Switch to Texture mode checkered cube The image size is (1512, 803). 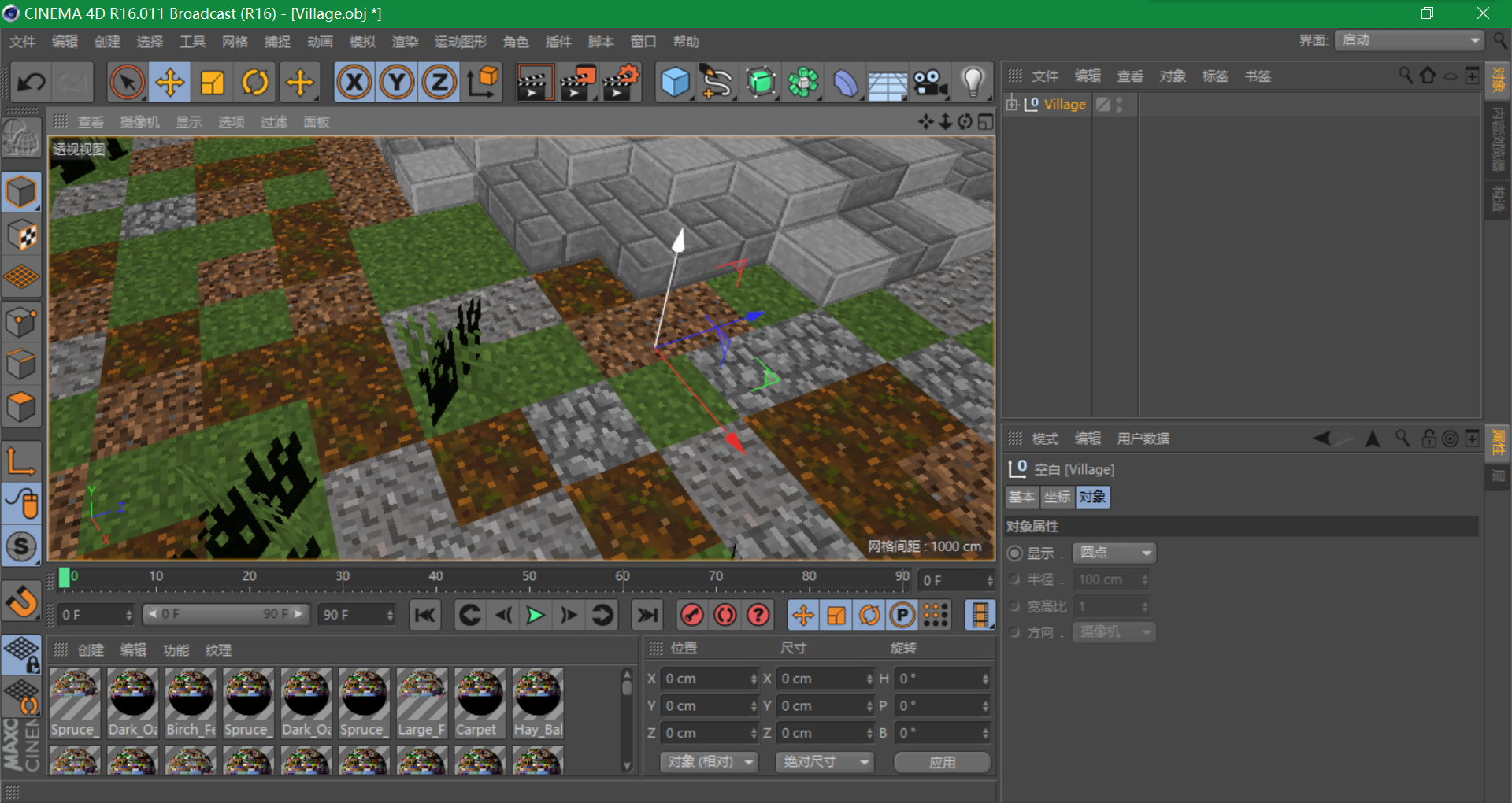(21, 234)
